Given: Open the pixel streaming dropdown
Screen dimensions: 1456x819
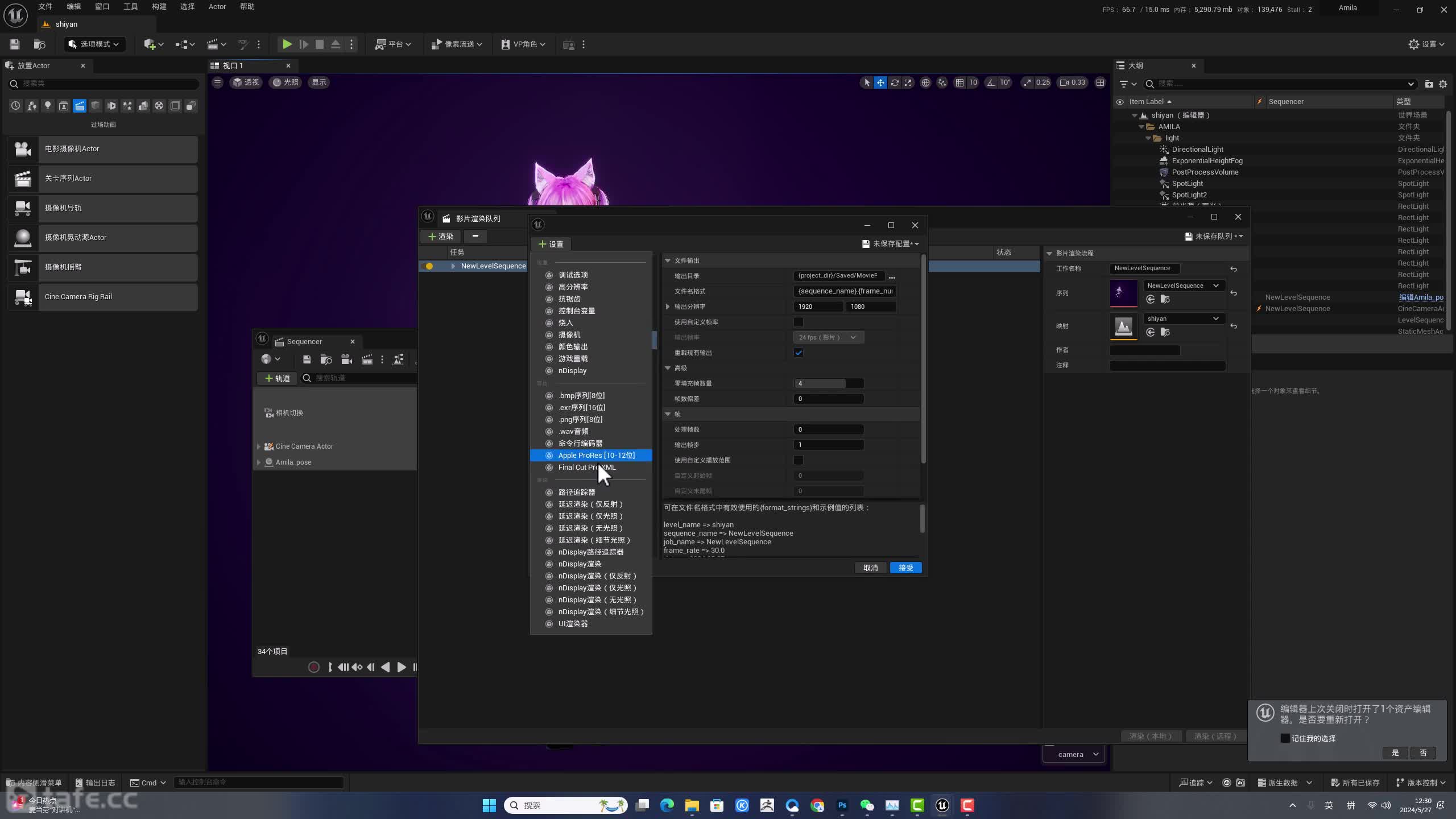Looking at the screenshot, I should 457,44.
